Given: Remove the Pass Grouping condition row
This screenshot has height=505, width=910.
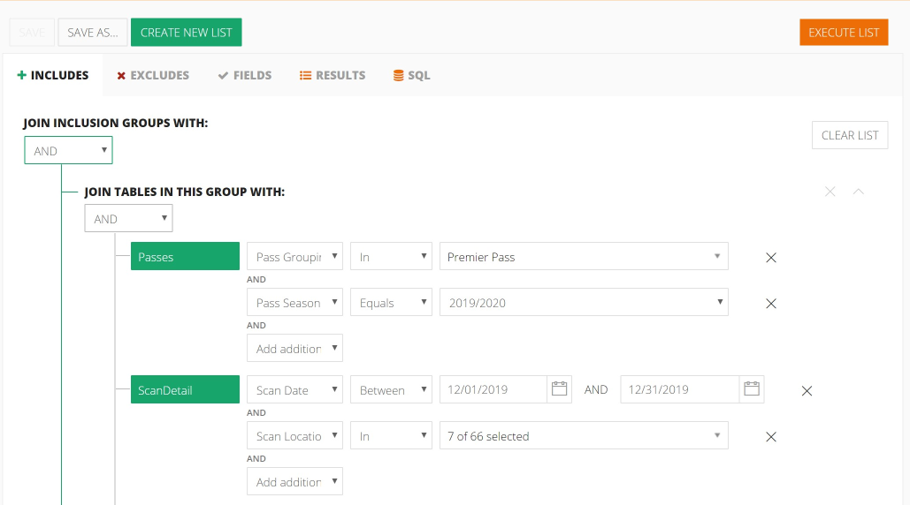Looking at the screenshot, I should point(771,257).
